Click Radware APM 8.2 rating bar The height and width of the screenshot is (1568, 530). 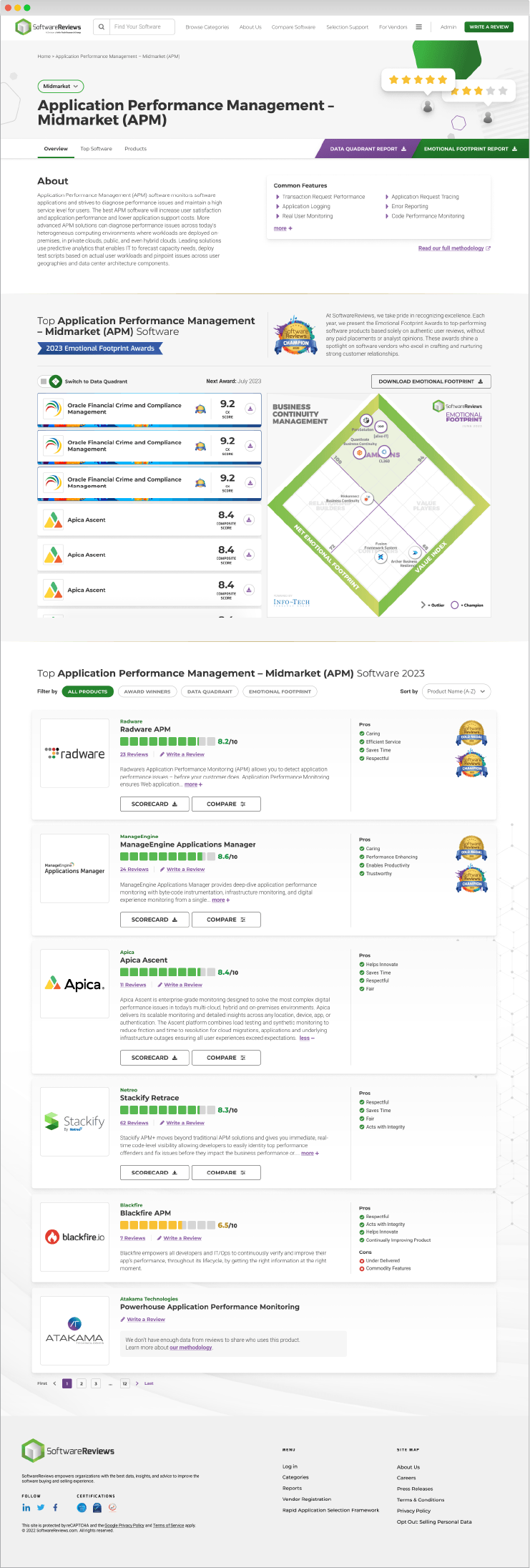(x=167, y=741)
